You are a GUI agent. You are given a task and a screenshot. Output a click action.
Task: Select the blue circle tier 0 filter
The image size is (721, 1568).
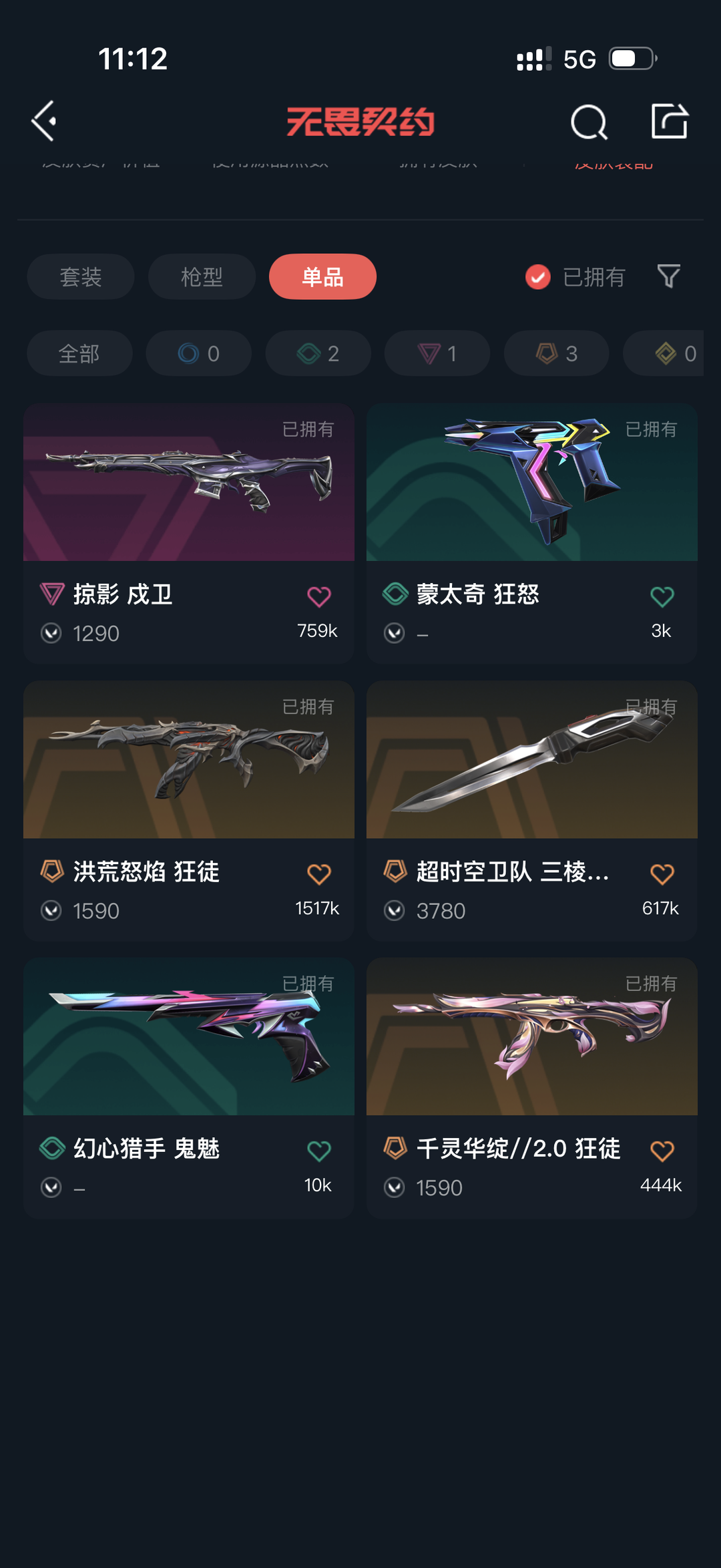[x=199, y=353]
